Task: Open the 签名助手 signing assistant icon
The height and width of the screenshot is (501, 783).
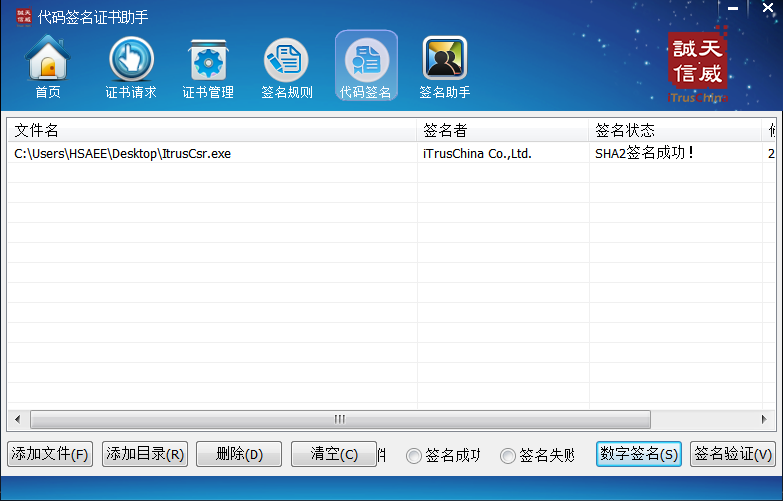Action: [x=444, y=66]
